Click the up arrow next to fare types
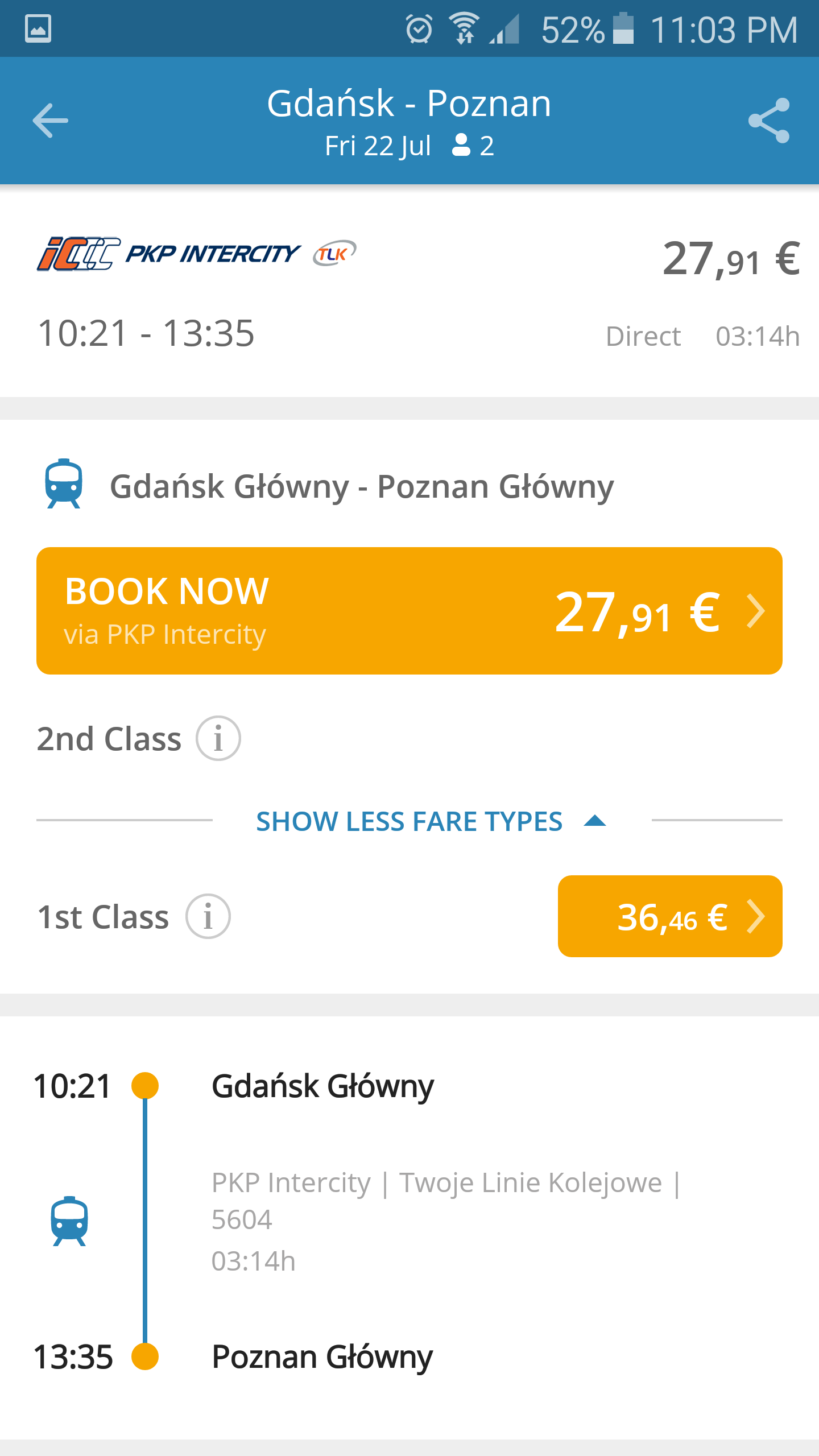Image resolution: width=819 pixels, height=1456 pixels. 595,821
